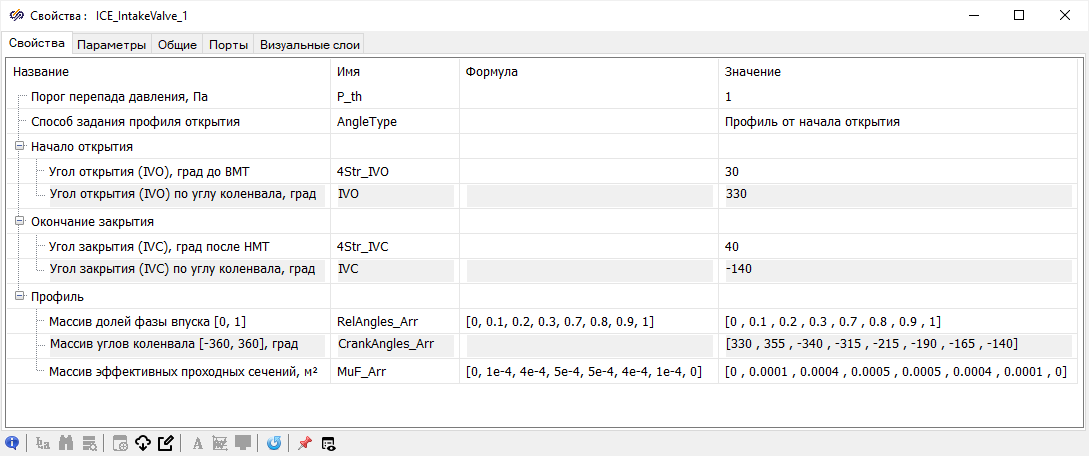
Task: Click the edit pencil icon
Action: pyautogui.click(x=166, y=442)
